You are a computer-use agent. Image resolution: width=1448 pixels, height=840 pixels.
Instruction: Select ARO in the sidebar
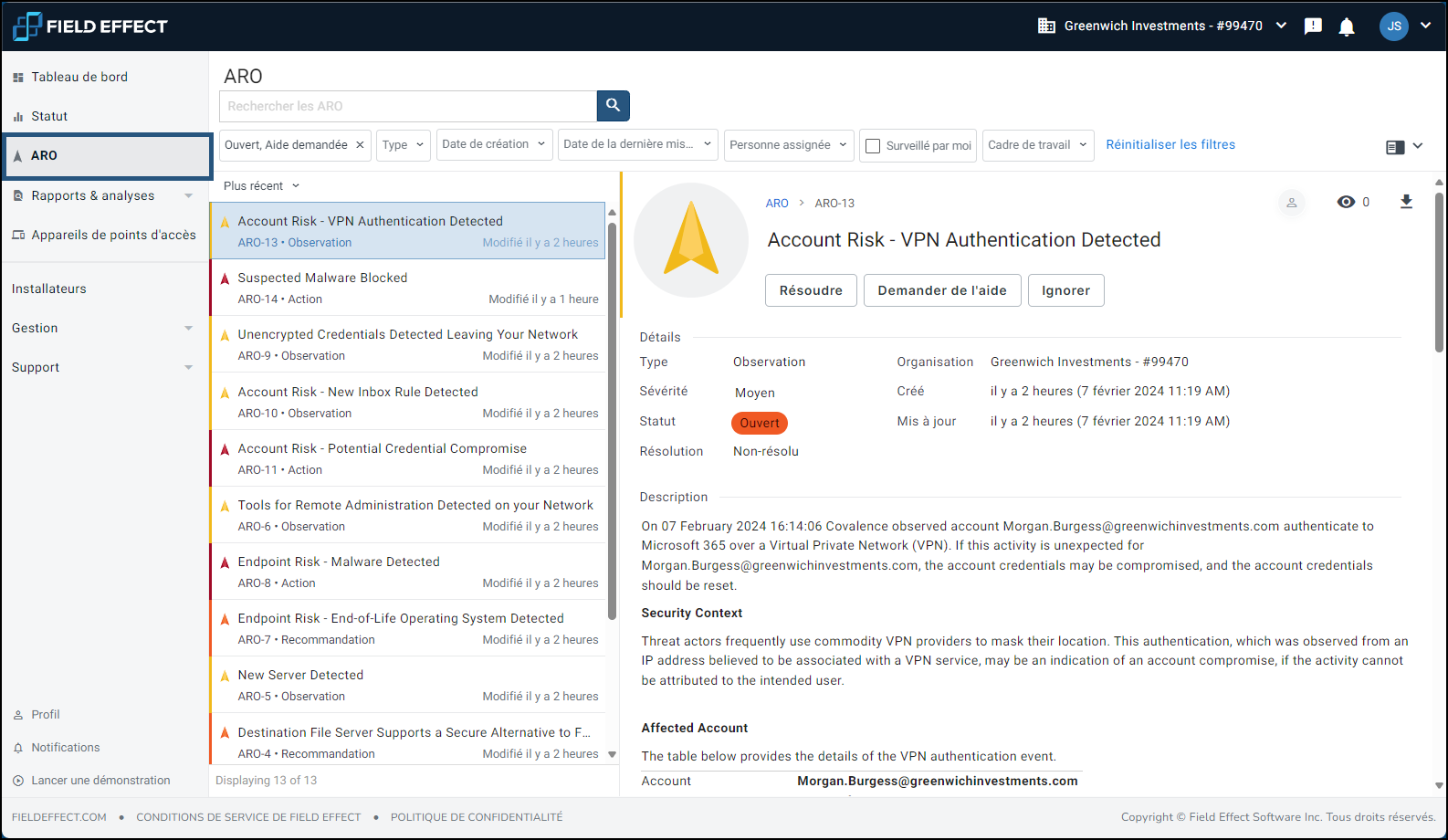point(108,156)
